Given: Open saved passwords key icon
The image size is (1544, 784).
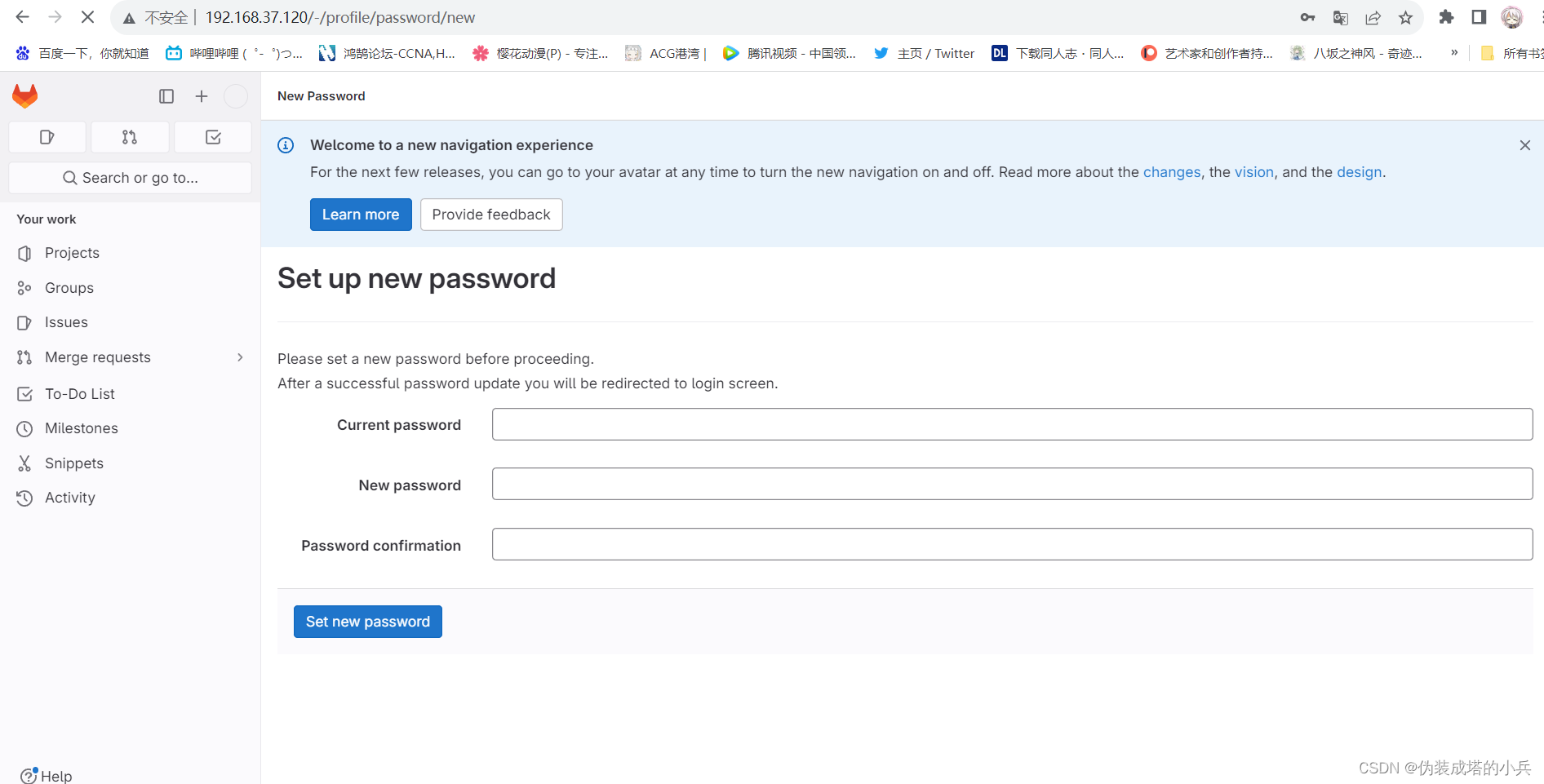Looking at the screenshot, I should pyautogui.click(x=1307, y=17).
